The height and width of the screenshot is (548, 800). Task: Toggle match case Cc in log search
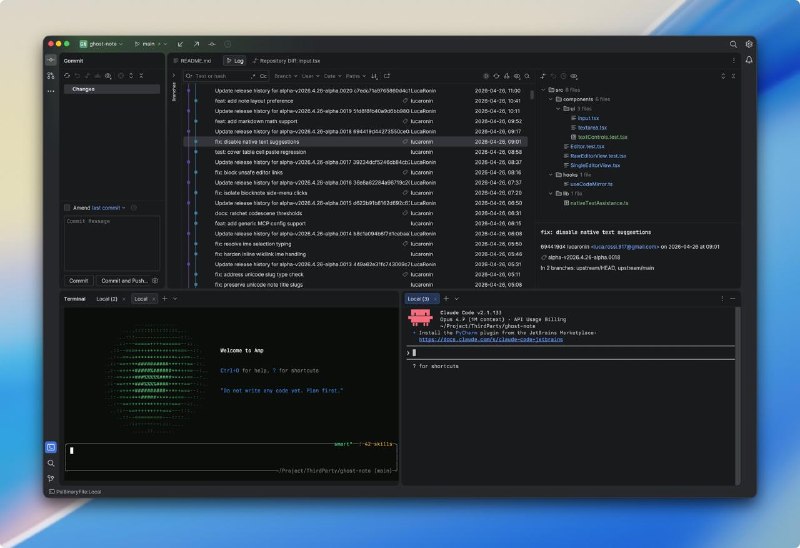[263, 76]
